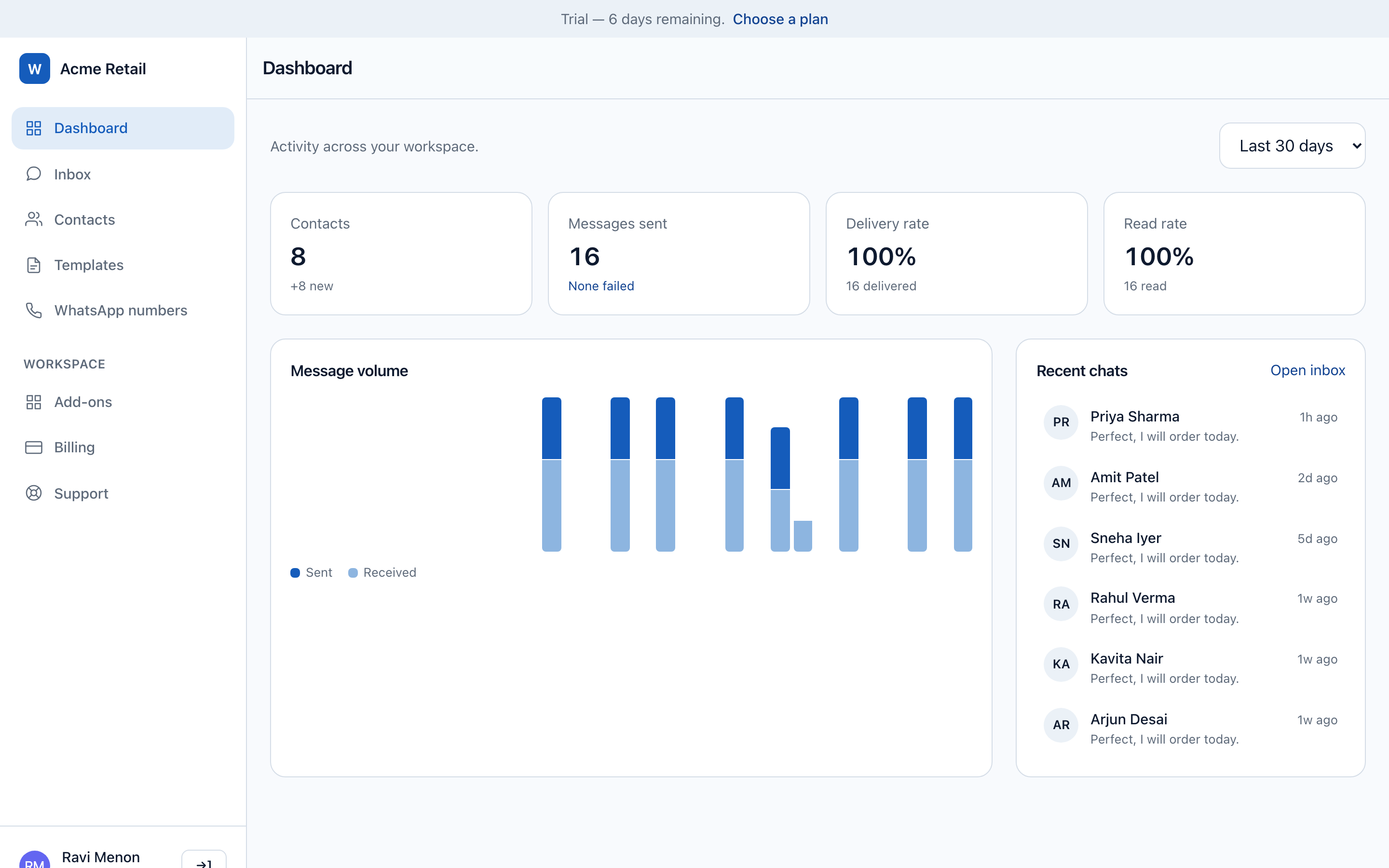Click the Acme Retail workspace name
The image size is (1389, 868).
103,69
